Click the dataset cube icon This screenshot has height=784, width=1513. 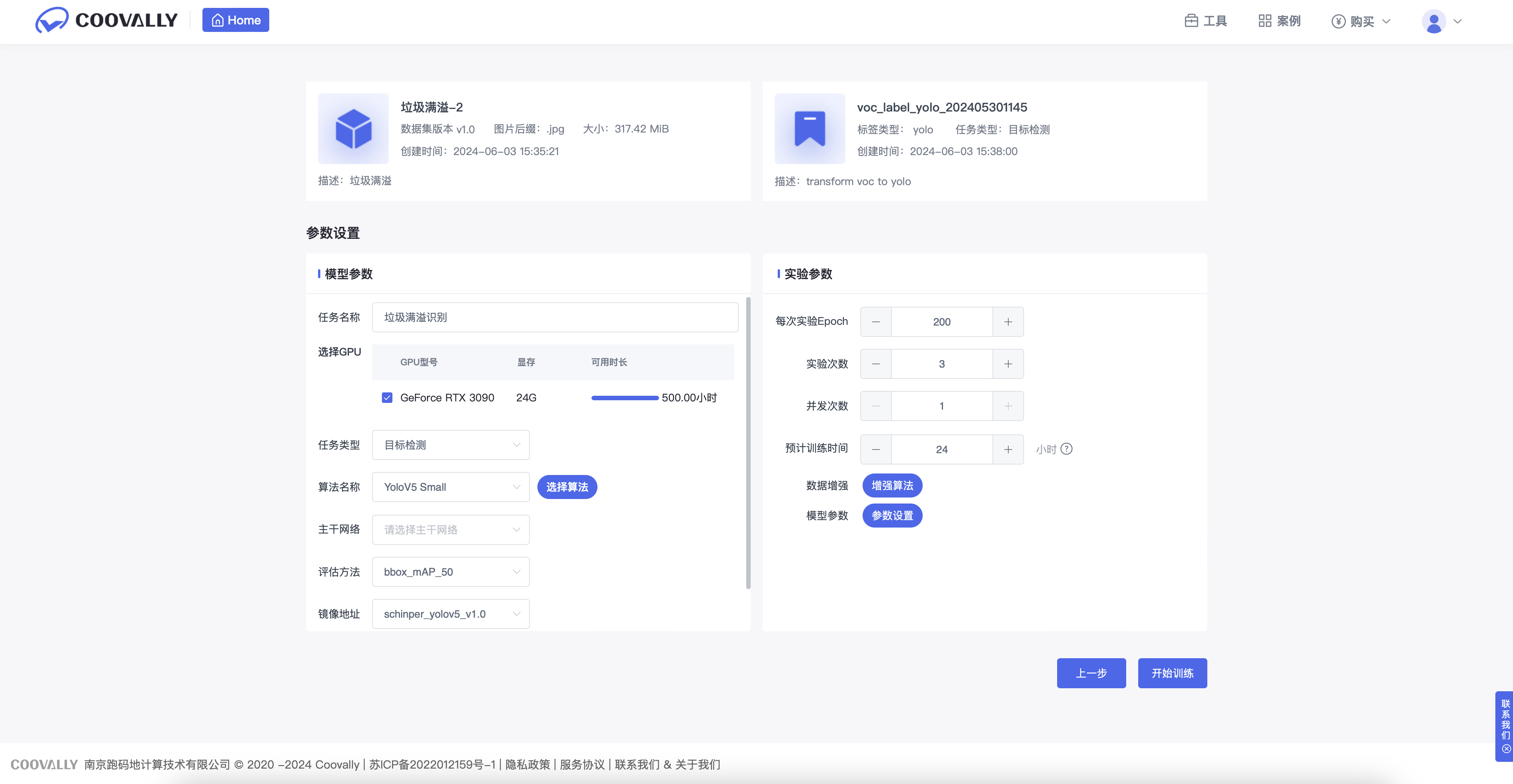pos(353,129)
